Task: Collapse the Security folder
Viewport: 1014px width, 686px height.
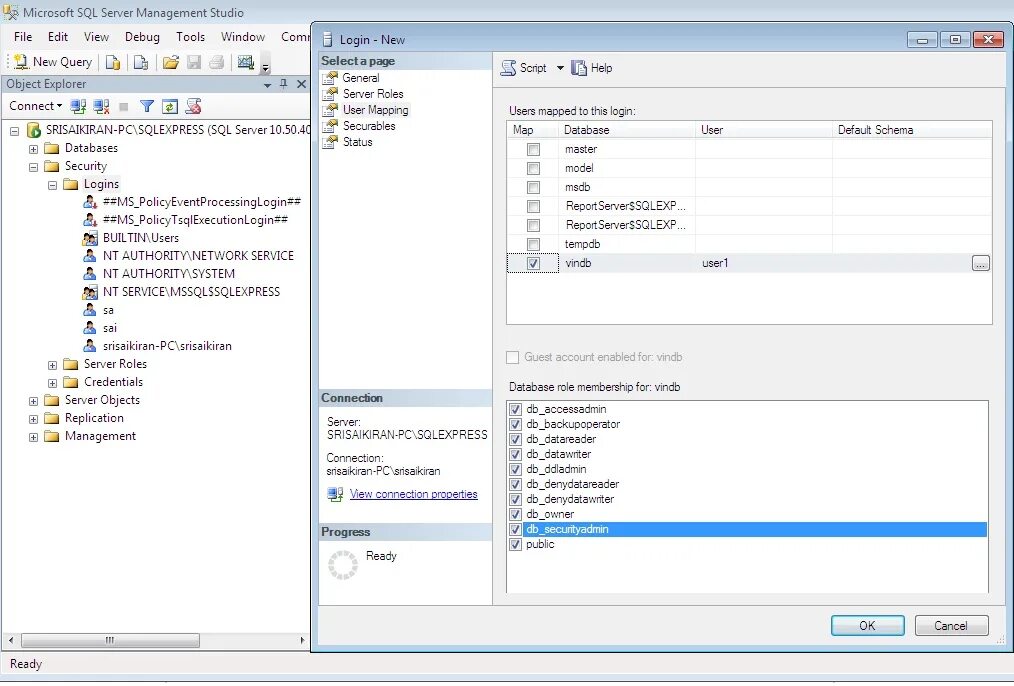Action: click(x=33, y=167)
